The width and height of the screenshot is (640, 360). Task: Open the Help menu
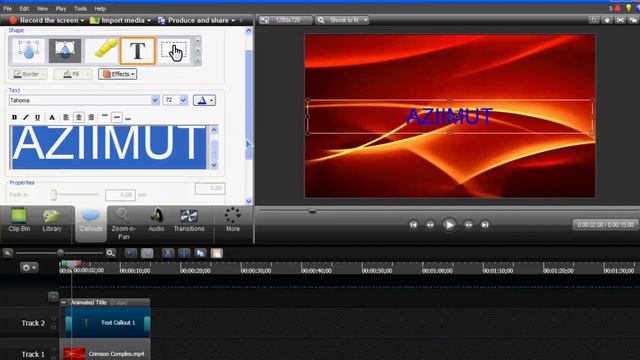(x=100, y=9)
